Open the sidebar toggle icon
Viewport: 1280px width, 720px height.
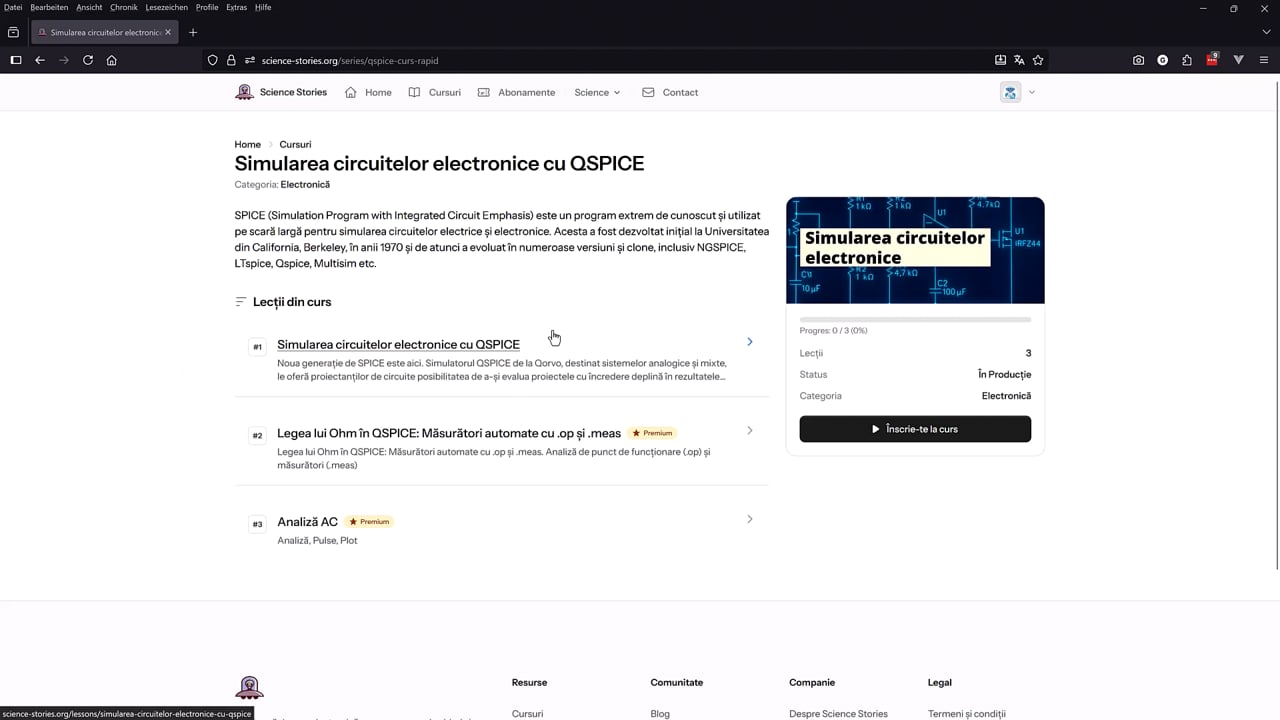point(16,60)
